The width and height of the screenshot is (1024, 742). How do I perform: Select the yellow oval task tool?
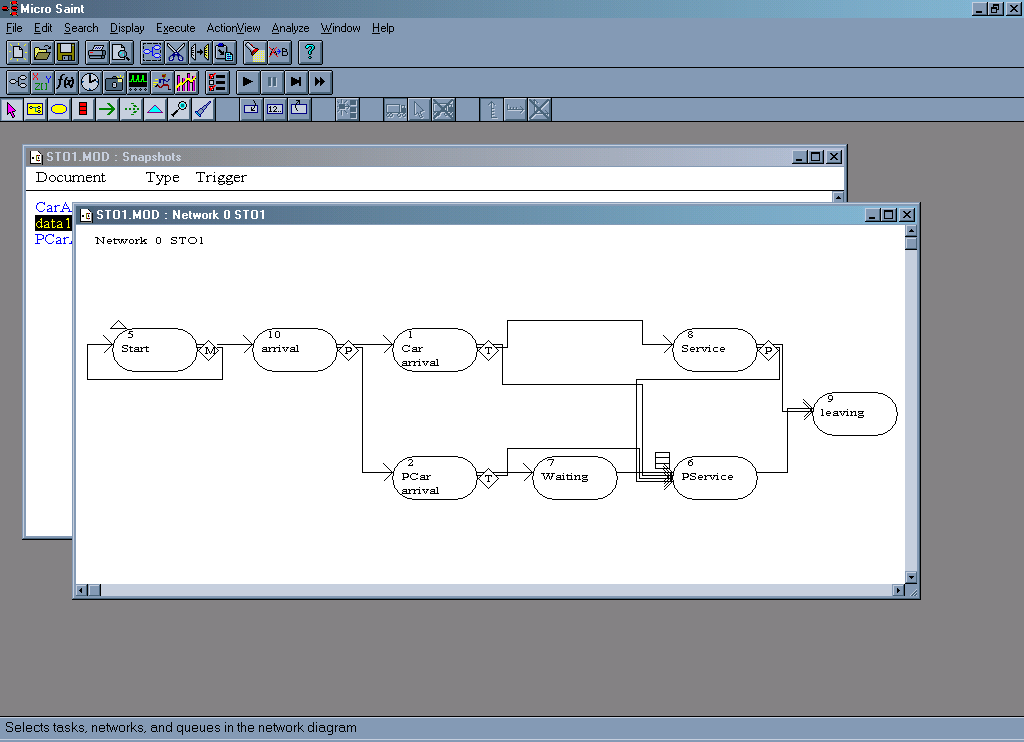[59, 110]
